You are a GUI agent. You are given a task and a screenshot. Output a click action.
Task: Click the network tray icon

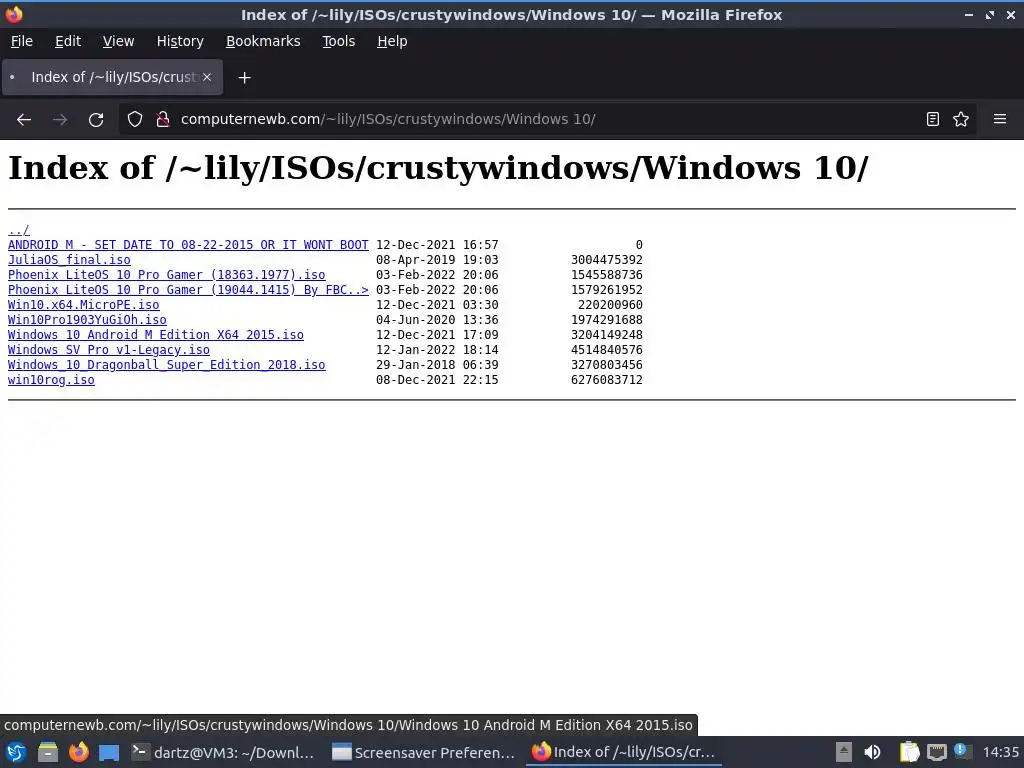937,752
